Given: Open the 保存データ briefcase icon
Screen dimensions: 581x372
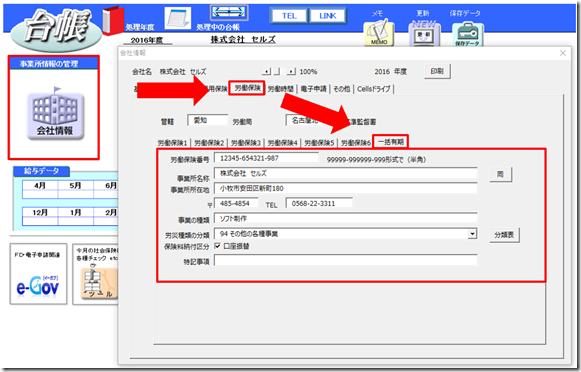Looking at the screenshot, I should (468, 34).
